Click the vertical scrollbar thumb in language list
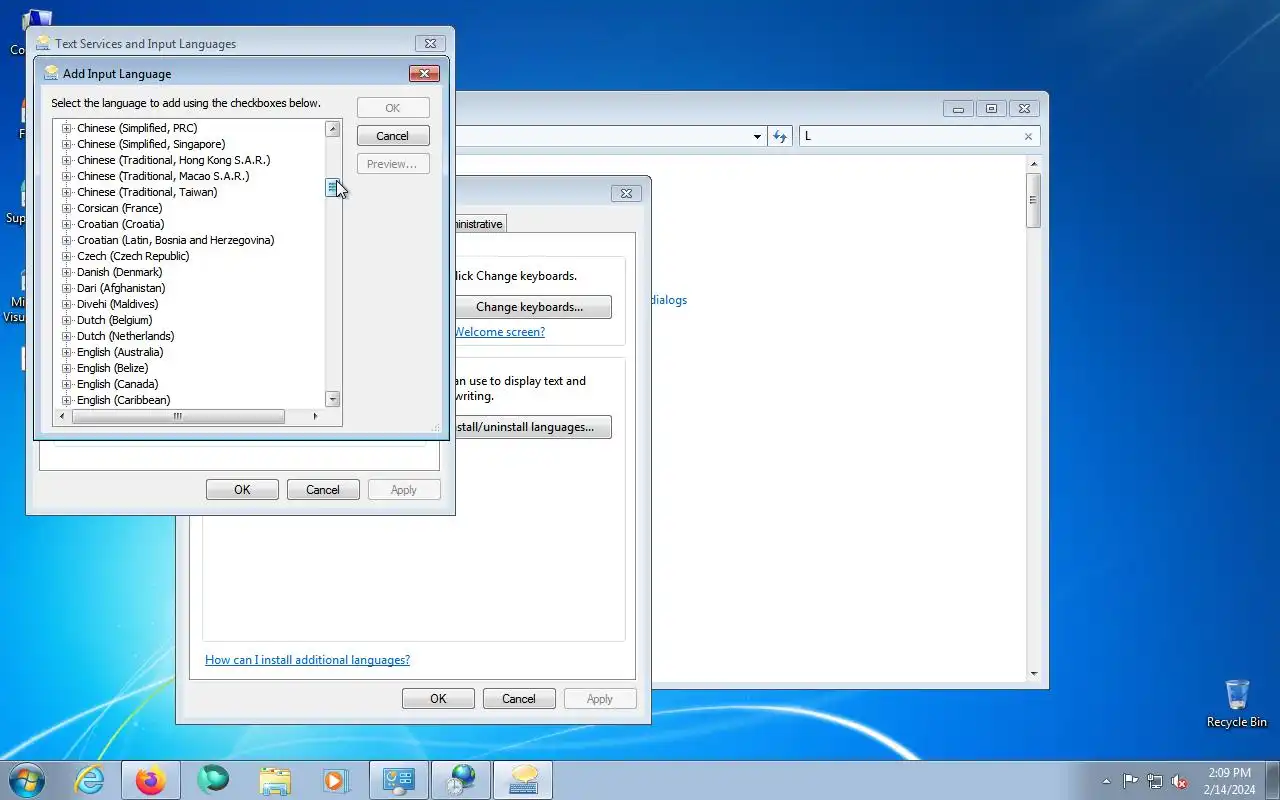This screenshot has width=1280, height=800. (x=333, y=187)
